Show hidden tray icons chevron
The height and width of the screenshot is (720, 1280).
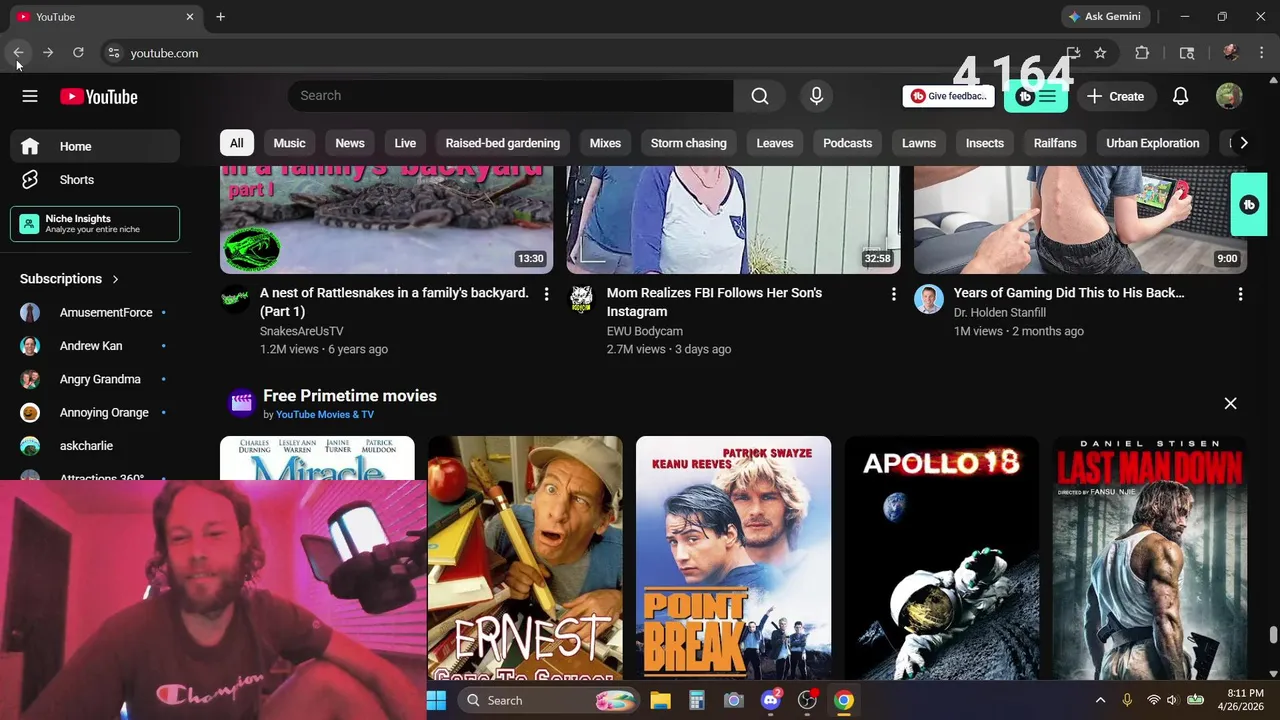(x=1100, y=701)
